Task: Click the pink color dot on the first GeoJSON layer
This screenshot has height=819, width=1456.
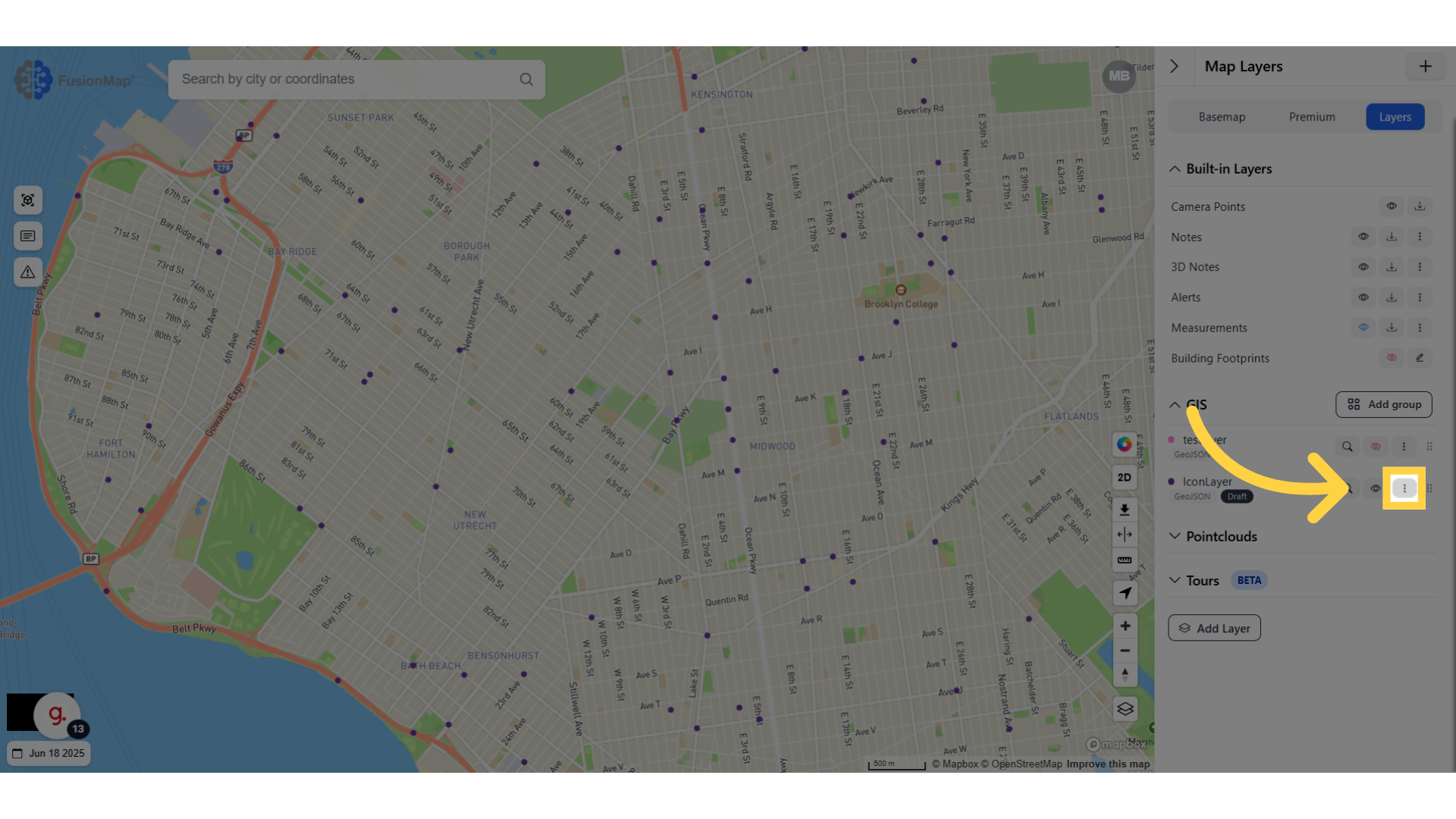Action: coord(1172,440)
